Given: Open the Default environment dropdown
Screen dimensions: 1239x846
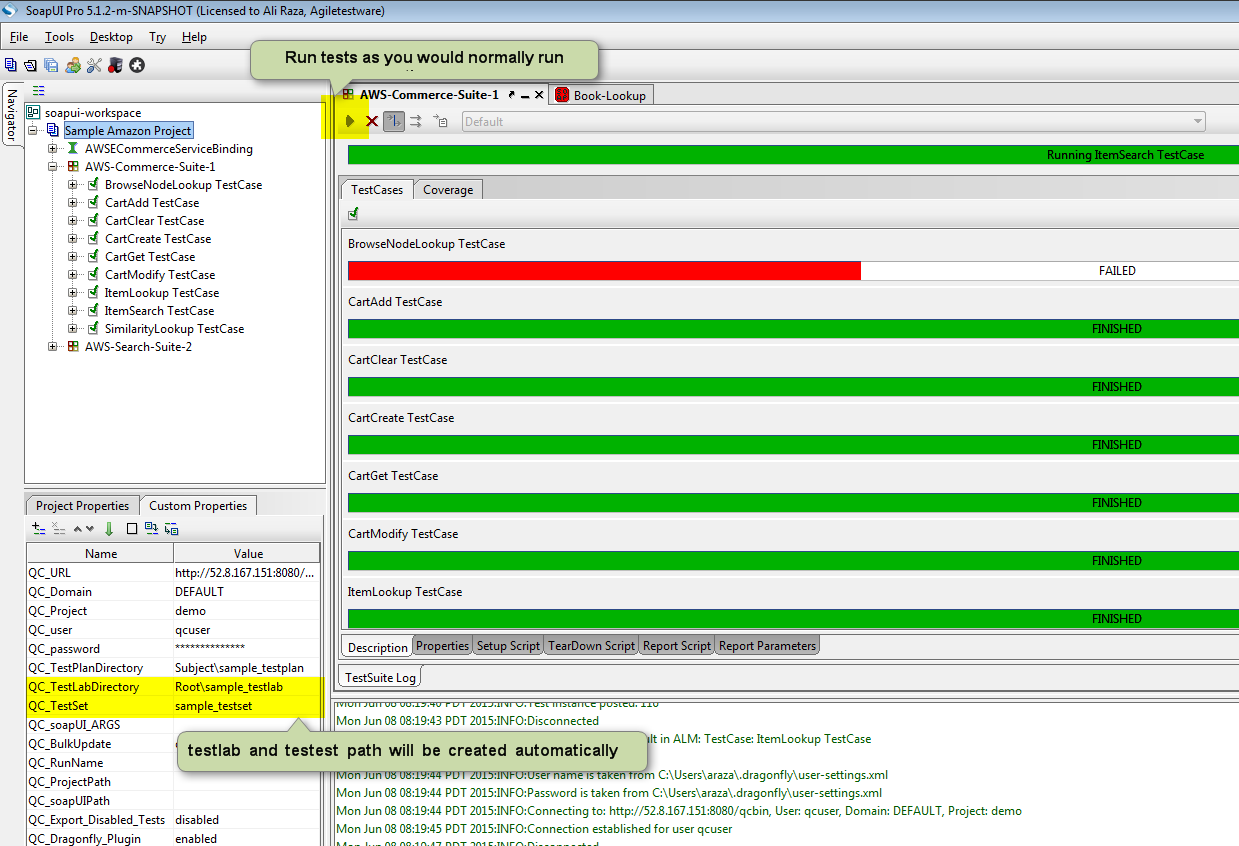Looking at the screenshot, I should pos(1196,121).
